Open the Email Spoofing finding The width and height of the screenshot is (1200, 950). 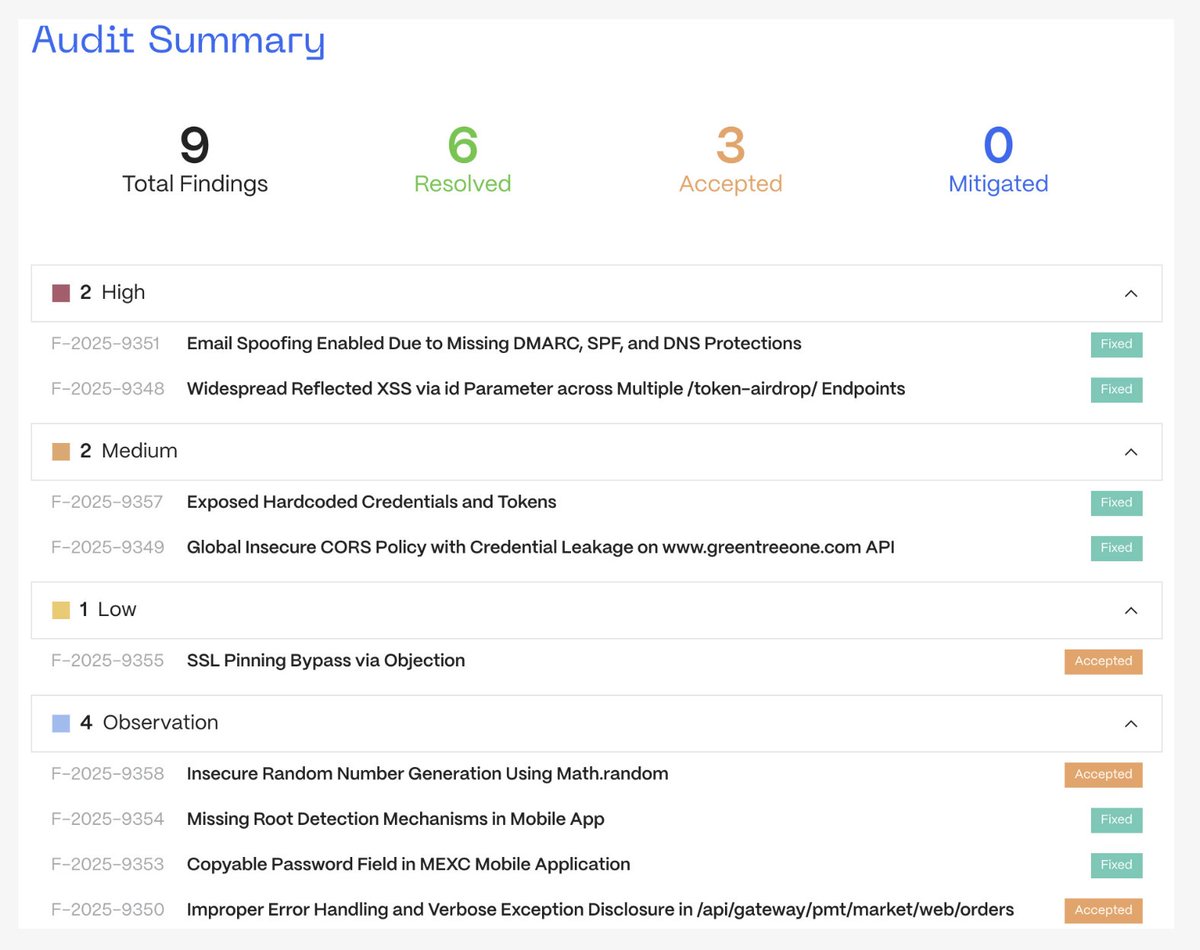pos(494,343)
